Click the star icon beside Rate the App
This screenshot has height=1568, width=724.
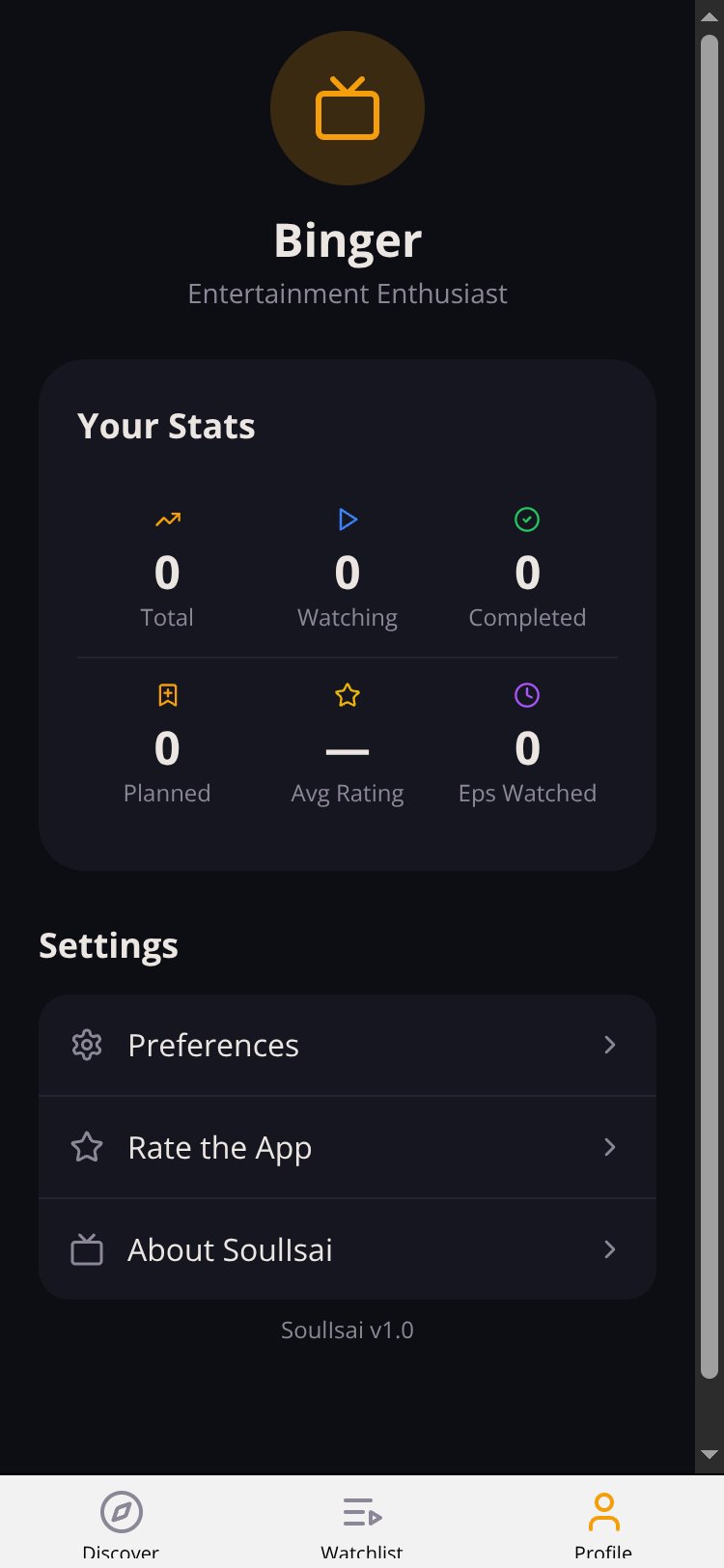coord(87,1147)
